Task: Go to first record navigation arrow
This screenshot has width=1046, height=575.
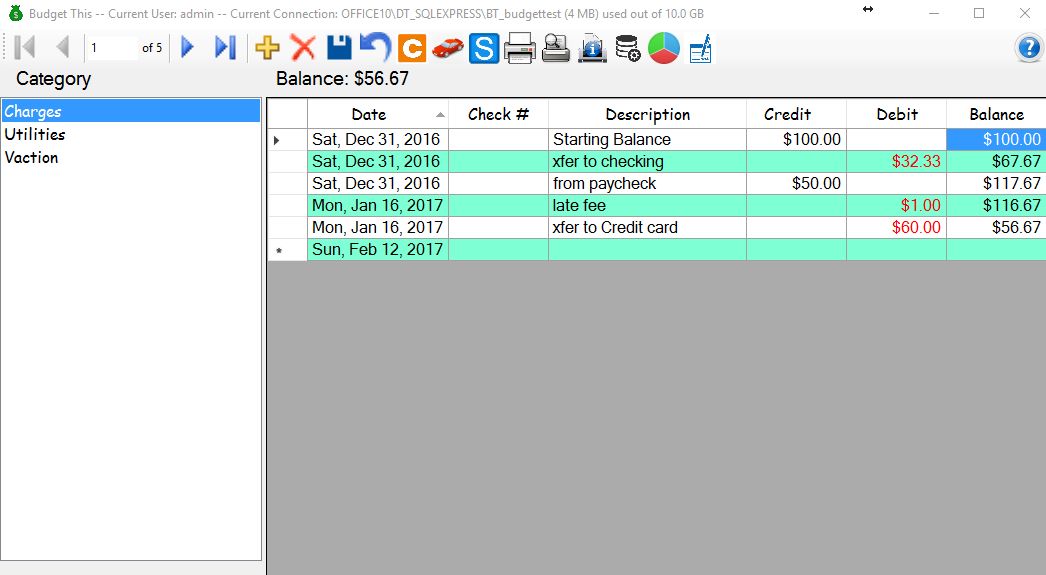Action: 25,47
